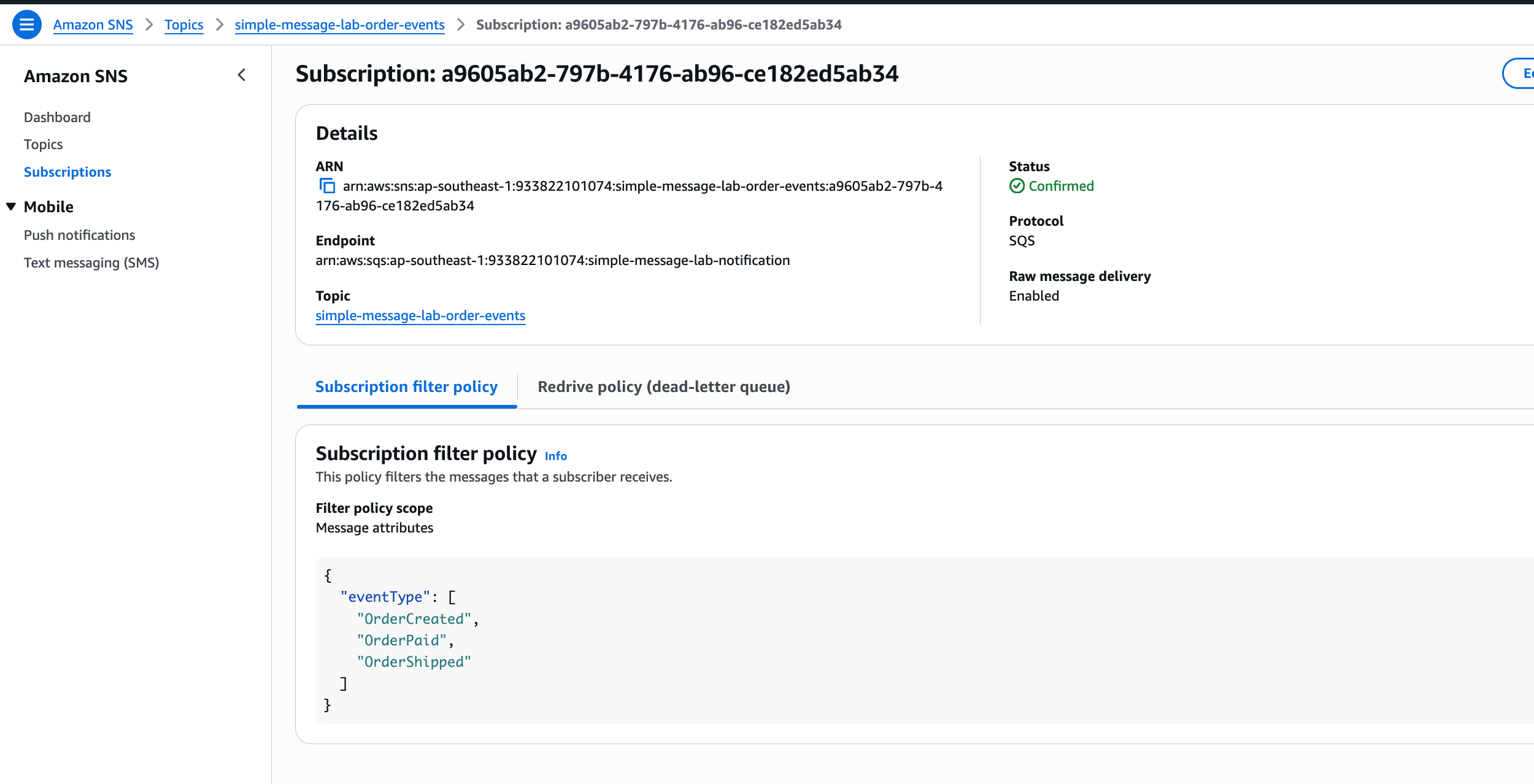Click the green Confirmed status checkmark icon
This screenshot has width=1534, height=784.
(1017, 186)
